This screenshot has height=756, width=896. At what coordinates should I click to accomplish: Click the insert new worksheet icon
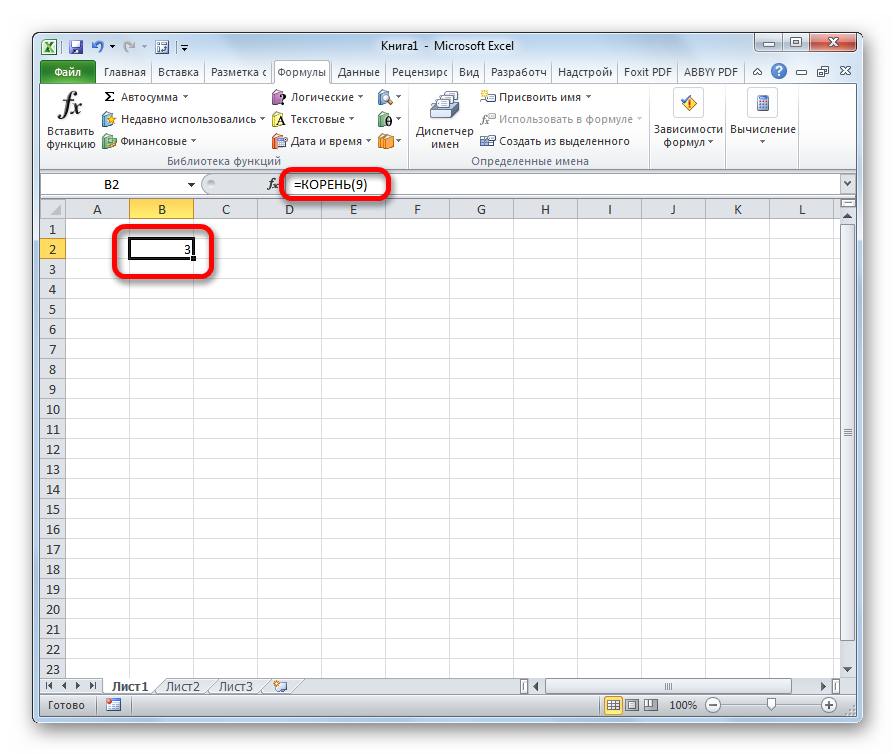click(280, 686)
